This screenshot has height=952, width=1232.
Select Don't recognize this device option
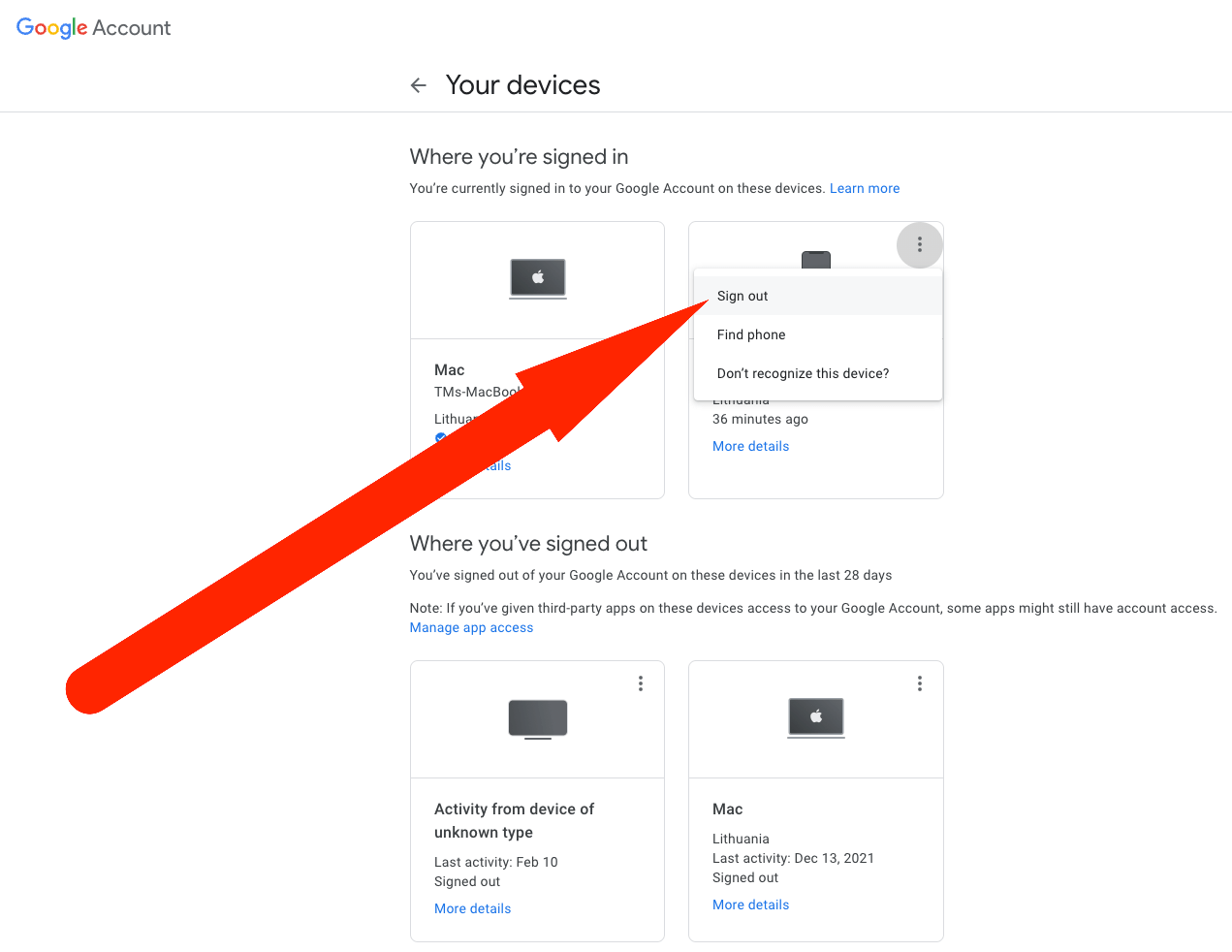818,373
